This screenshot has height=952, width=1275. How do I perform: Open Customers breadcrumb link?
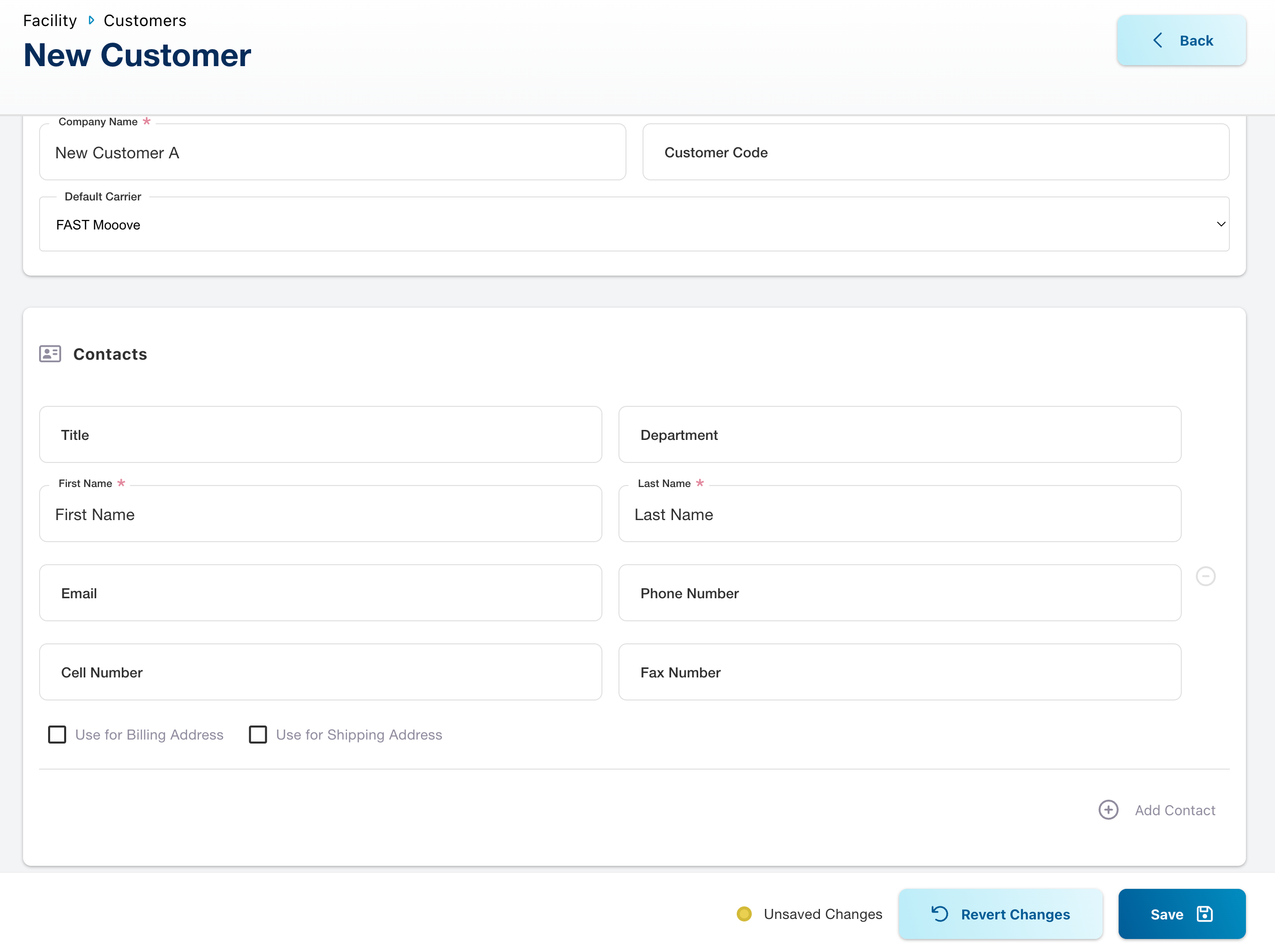coord(145,21)
